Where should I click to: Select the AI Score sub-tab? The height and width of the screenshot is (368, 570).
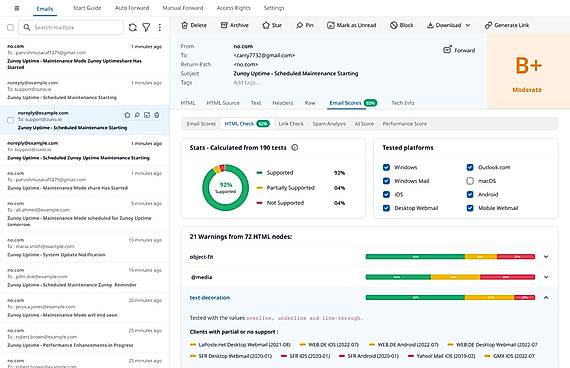(364, 124)
